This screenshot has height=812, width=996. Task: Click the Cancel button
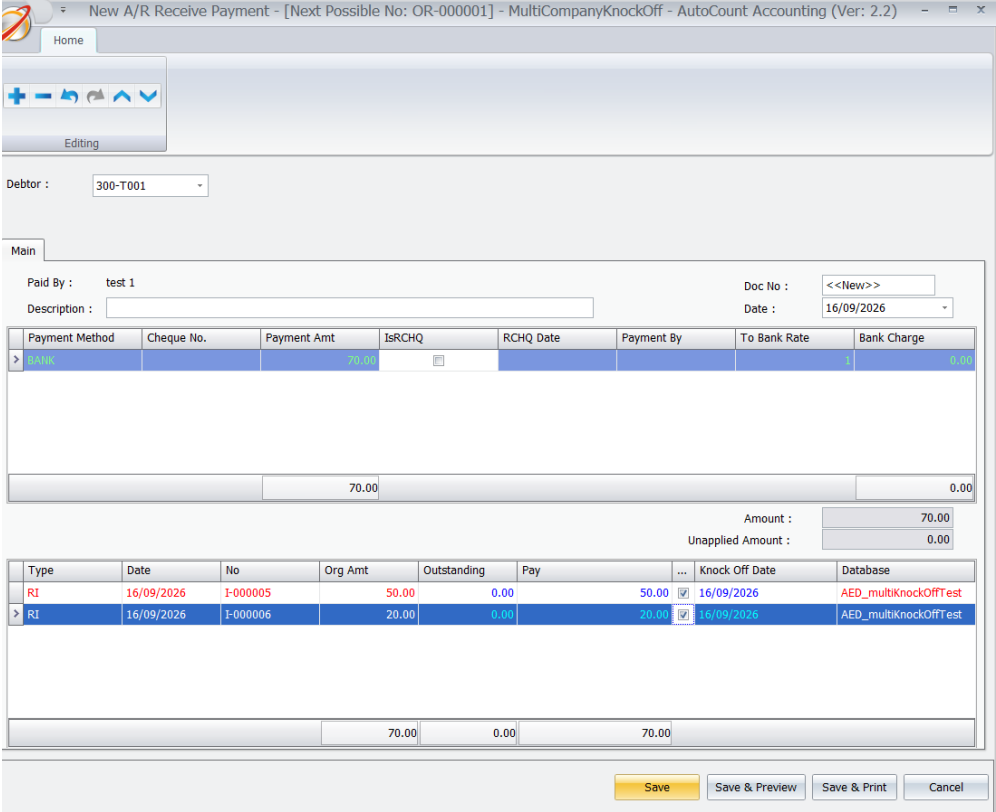coord(946,787)
